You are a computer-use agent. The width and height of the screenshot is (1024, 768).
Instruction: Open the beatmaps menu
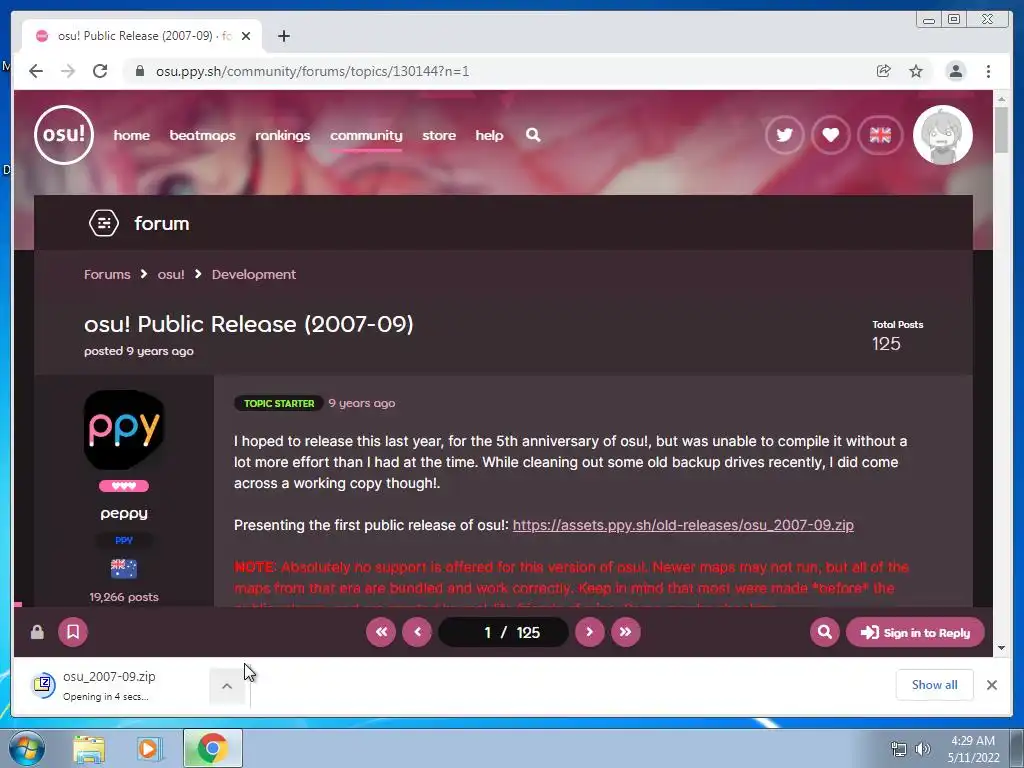(202, 135)
